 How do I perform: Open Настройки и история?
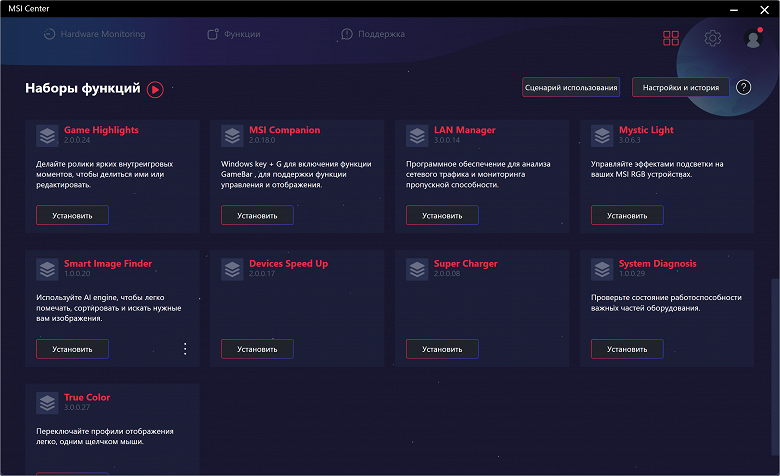click(x=681, y=88)
